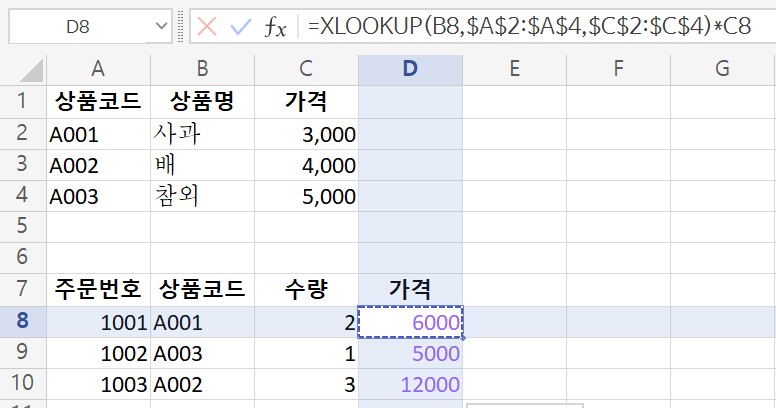Image resolution: width=776 pixels, height=408 pixels.
Task: Click cell D7 '가격'
Action: (x=410, y=289)
